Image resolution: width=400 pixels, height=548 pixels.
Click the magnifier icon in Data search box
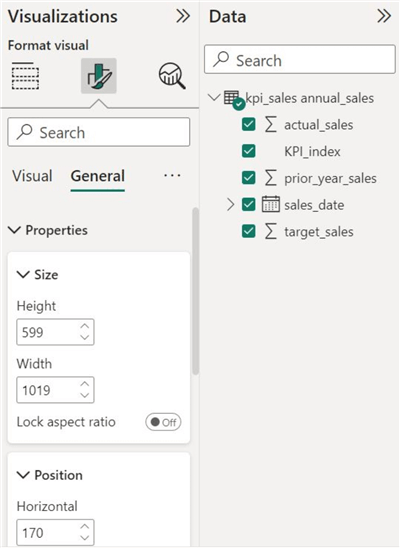click(x=221, y=59)
